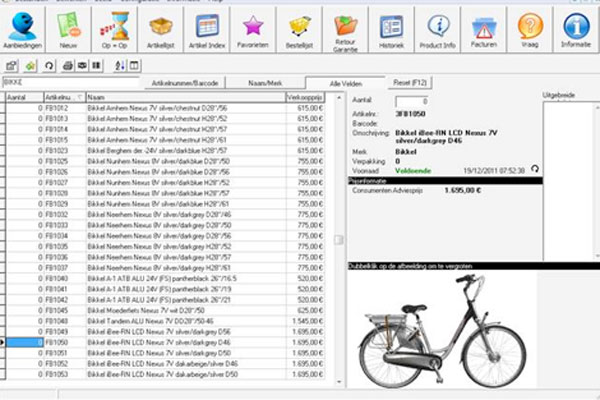This screenshot has height=400, width=600.
Task: Switch to Artikelnummer/Barcode search tab
Action: [x=184, y=82]
